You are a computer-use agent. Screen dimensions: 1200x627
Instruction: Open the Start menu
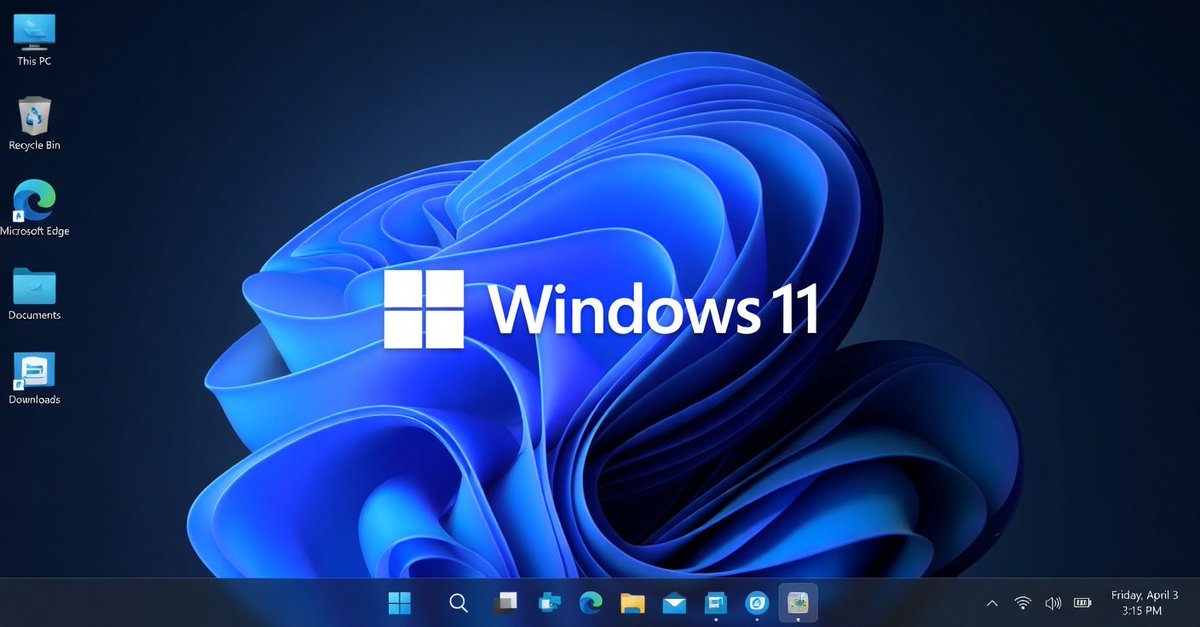[400, 603]
